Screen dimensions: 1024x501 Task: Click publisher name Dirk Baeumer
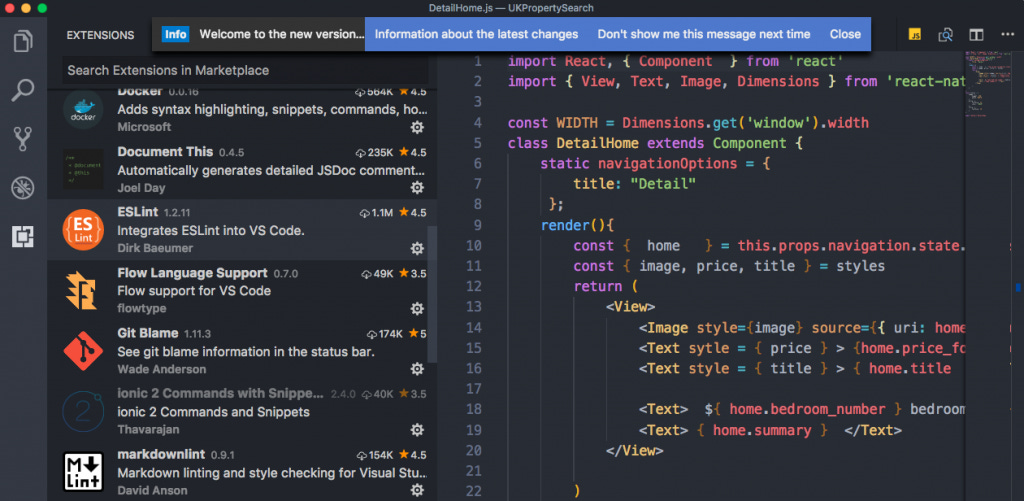click(x=155, y=248)
